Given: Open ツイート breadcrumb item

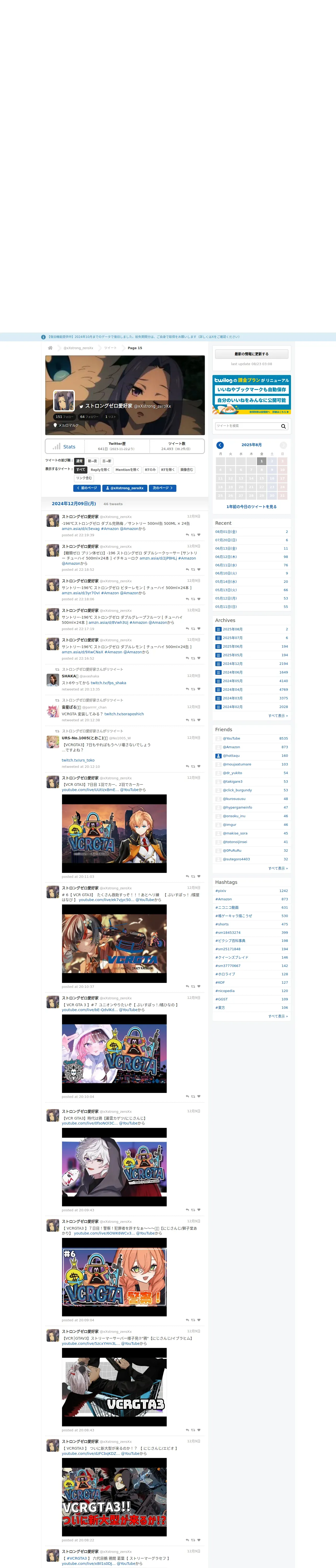Looking at the screenshot, I should tap(110, 348).
